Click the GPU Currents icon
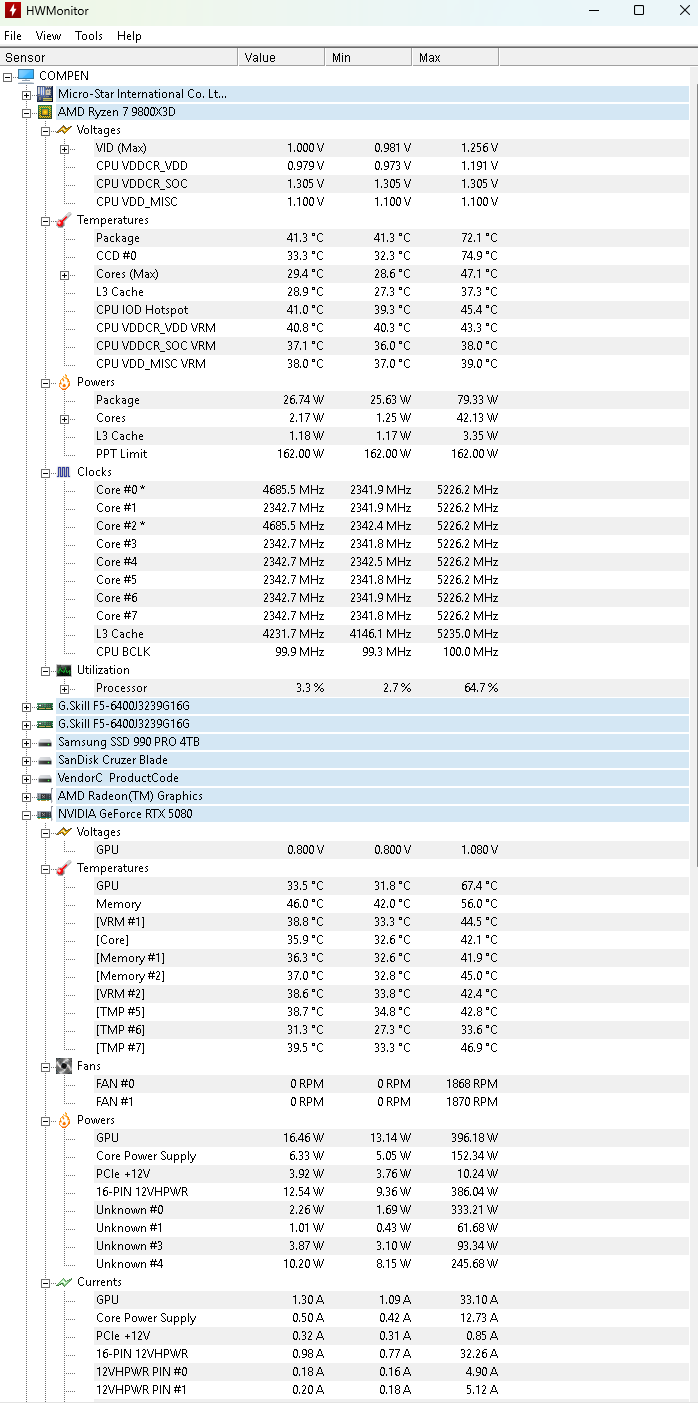The height and width of the screenshot is (1403, 698). (63, 1282)
